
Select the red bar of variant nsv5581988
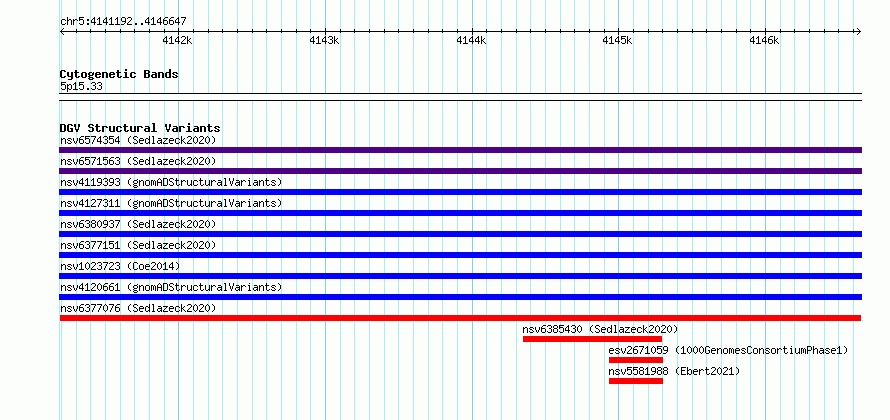tap(636, 381)
